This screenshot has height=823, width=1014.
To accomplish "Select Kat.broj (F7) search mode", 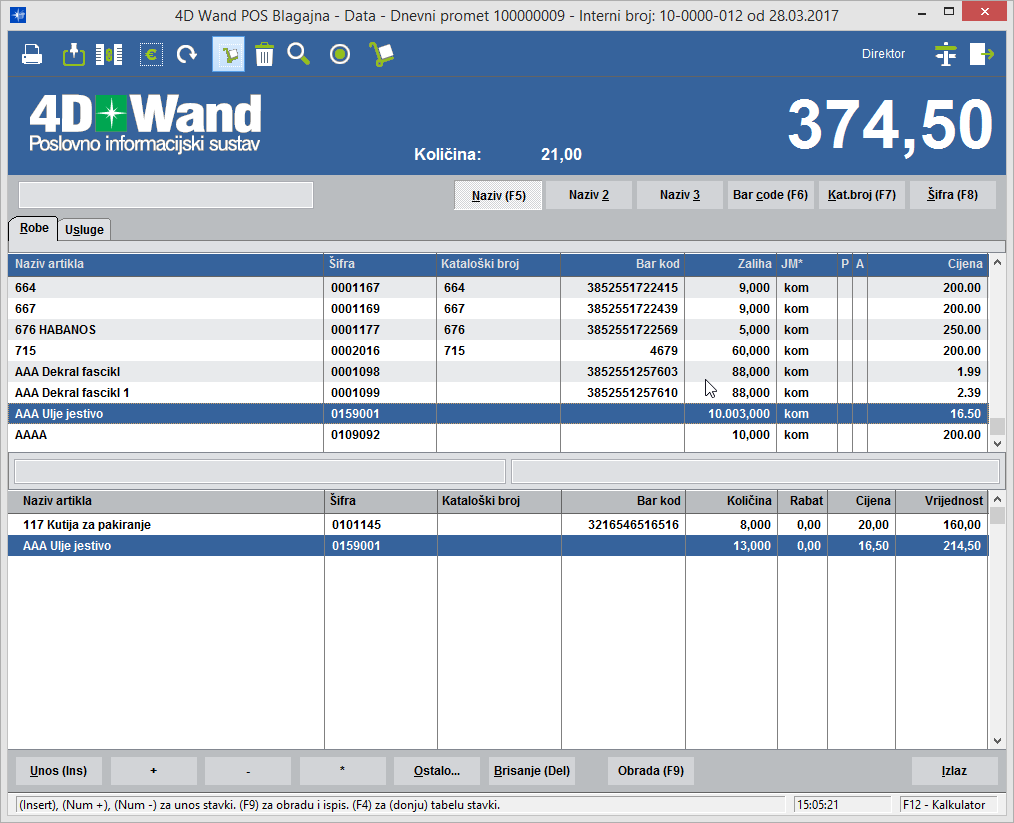I will (861, 195).
